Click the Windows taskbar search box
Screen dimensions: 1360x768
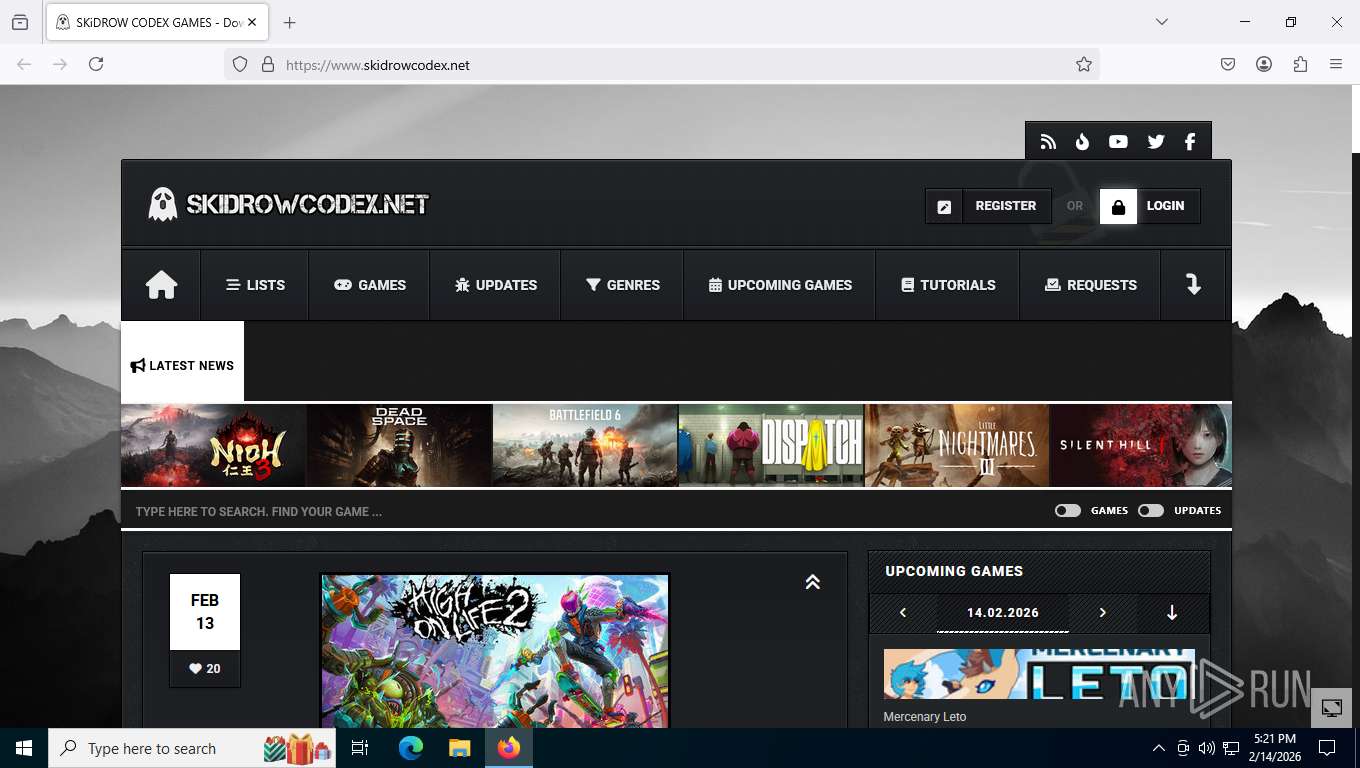[x=192, y=748]
